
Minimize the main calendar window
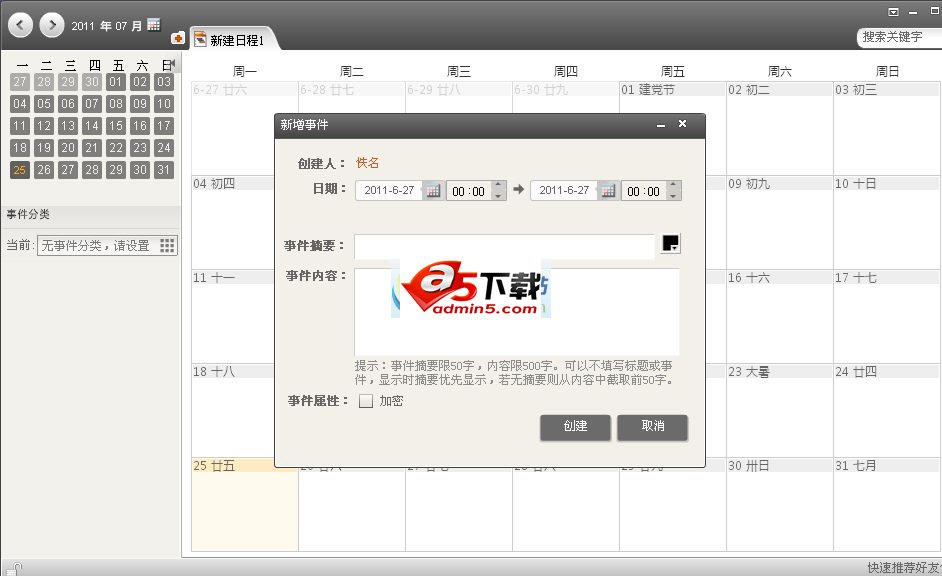[913, 12]
